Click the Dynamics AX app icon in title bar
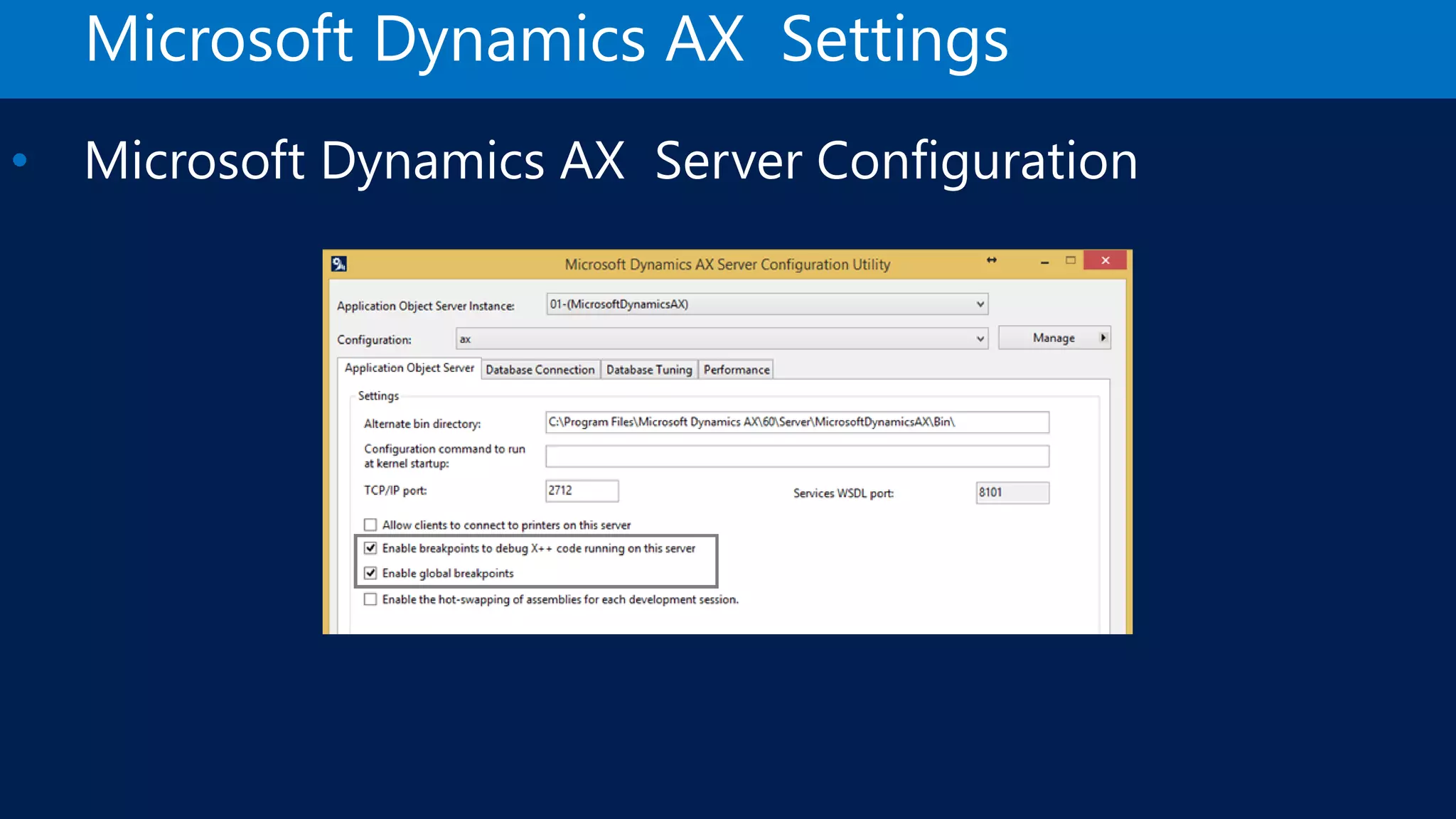Viewport: 1456px width, 819px height. pos(338,264)
